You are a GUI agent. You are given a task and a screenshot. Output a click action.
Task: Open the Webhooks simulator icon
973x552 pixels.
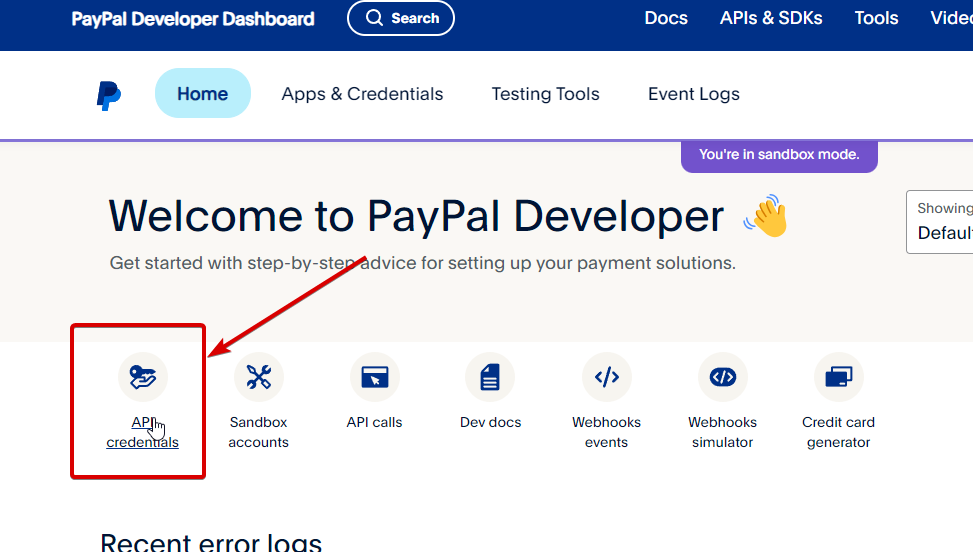722,377
